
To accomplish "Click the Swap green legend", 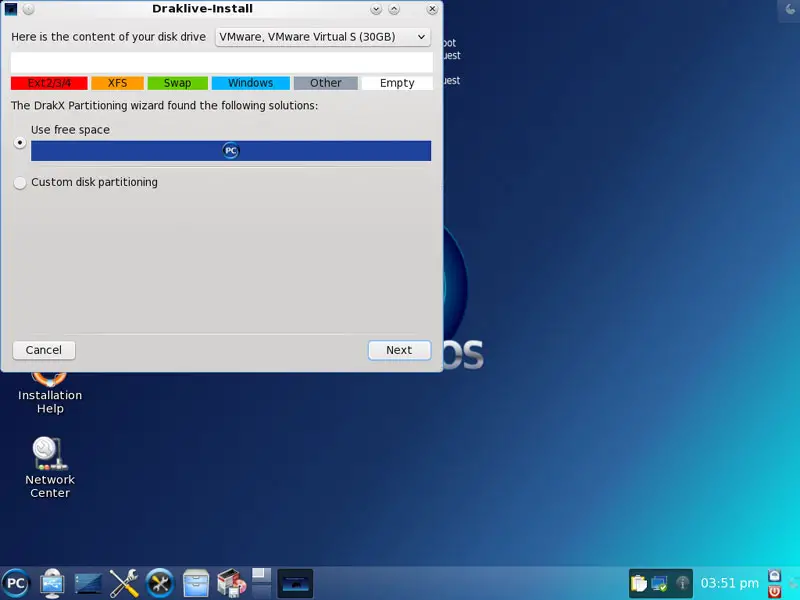I will 178,83.
